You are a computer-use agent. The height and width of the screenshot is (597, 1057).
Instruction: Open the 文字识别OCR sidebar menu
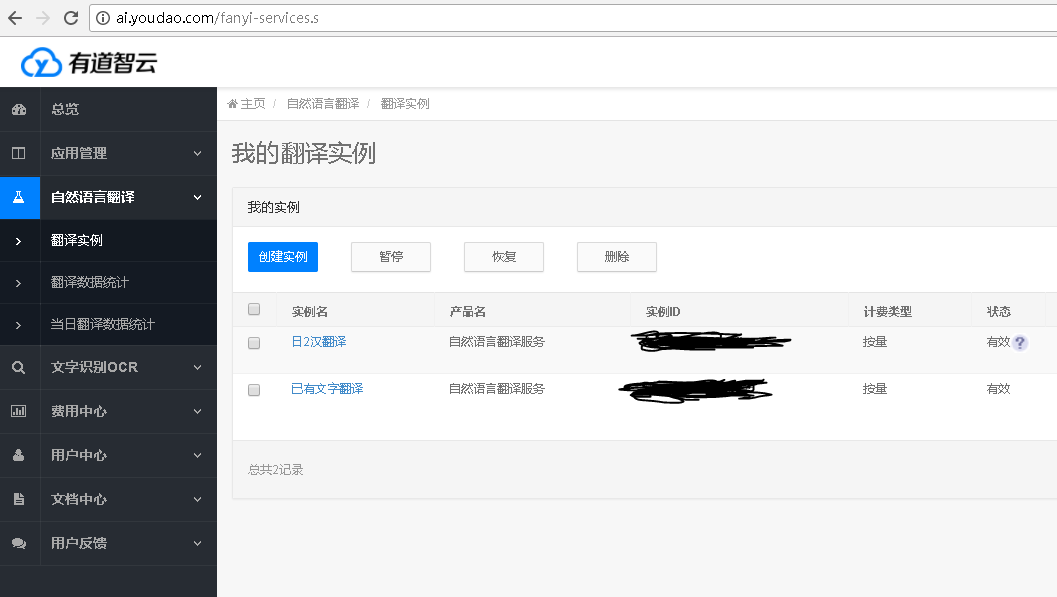coord(109,367)
